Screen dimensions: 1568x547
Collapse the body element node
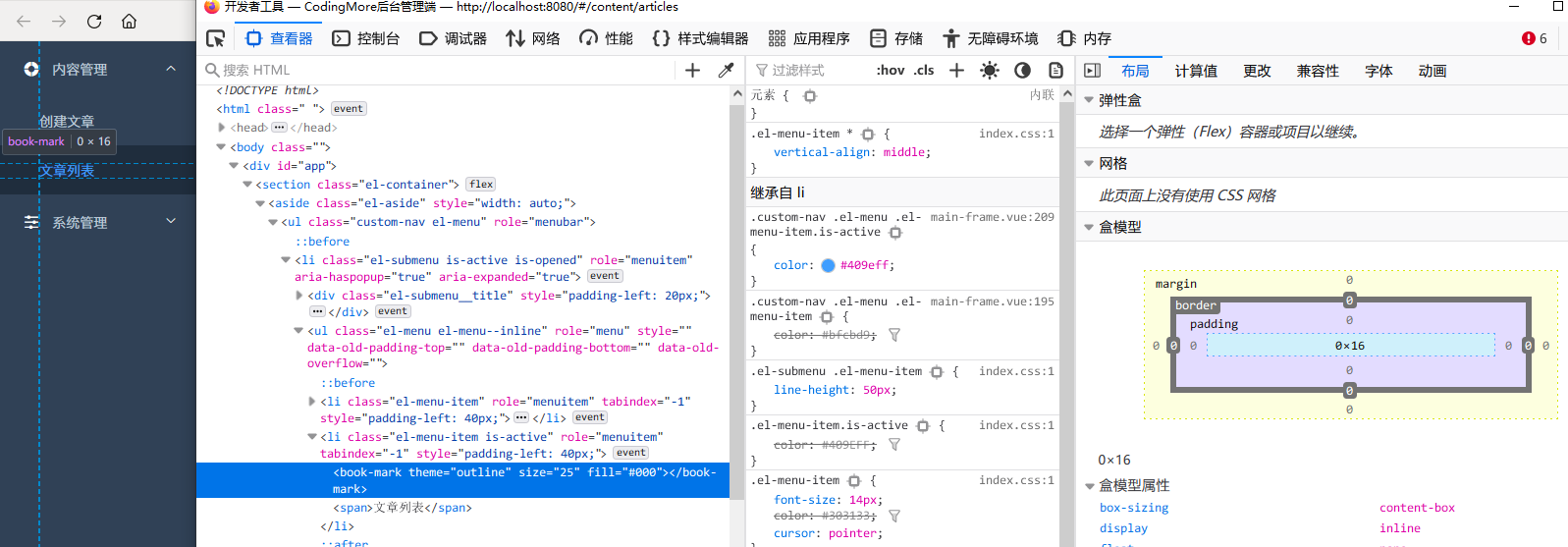tap(221, 147)
